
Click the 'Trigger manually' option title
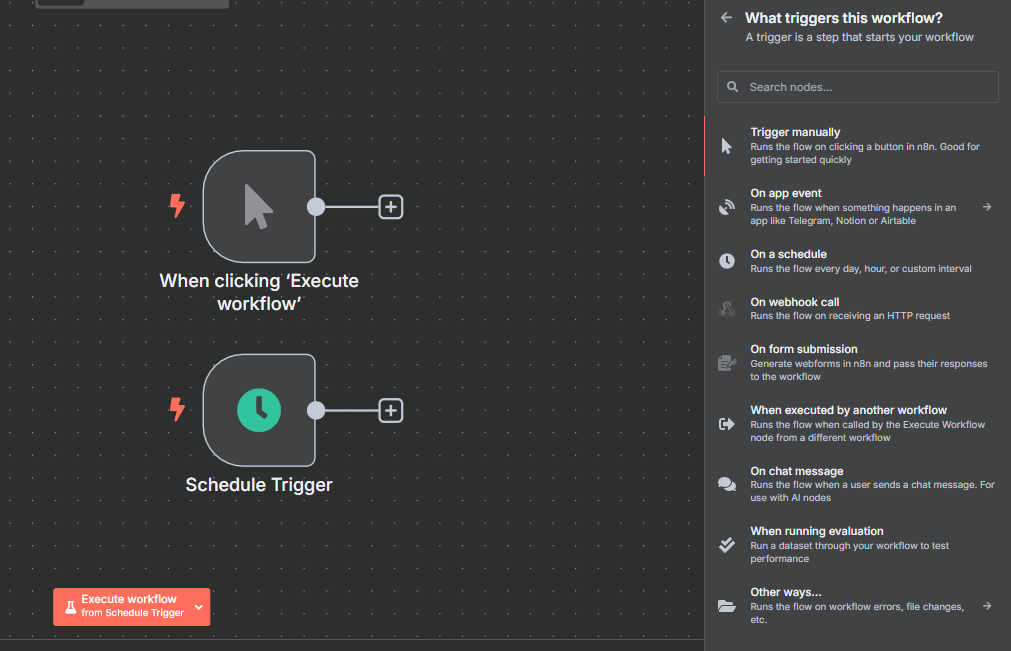tap(795, 132)
